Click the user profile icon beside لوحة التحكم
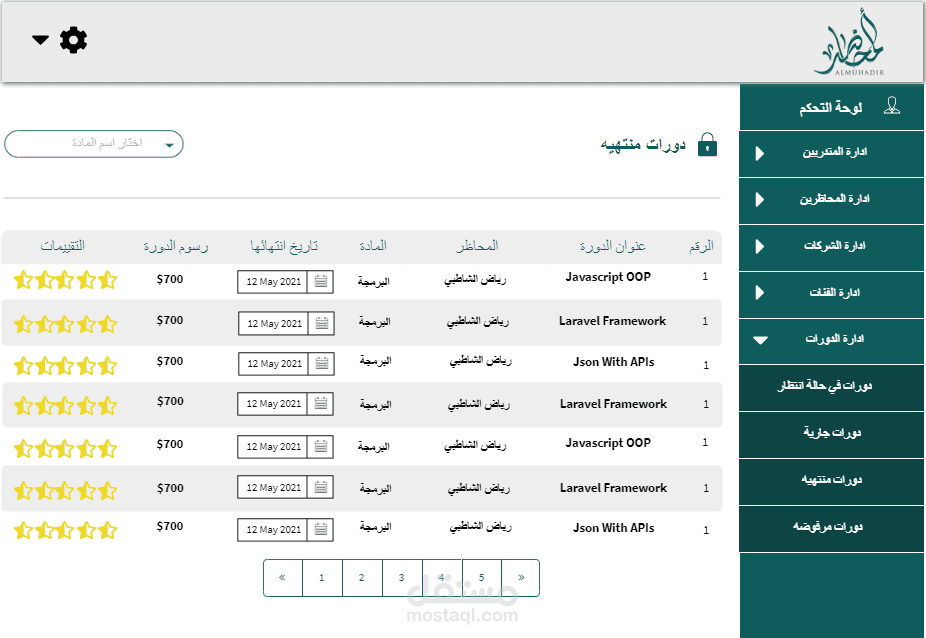 click(x=892, y=106)
